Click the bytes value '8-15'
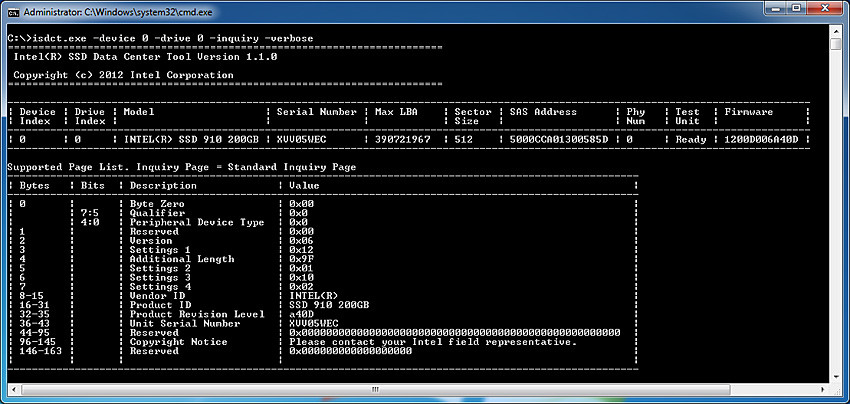The image size is (850, 404). (x=31, y=296)
